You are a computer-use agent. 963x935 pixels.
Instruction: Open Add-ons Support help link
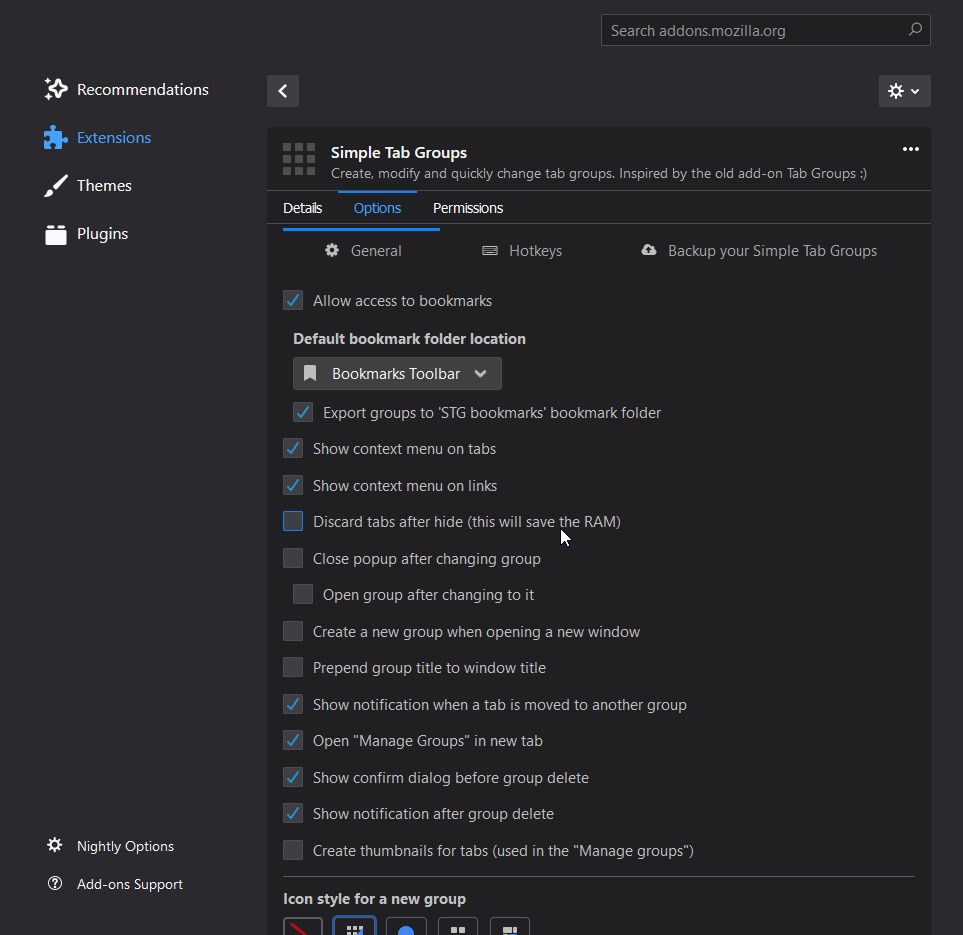click(115, 883)
